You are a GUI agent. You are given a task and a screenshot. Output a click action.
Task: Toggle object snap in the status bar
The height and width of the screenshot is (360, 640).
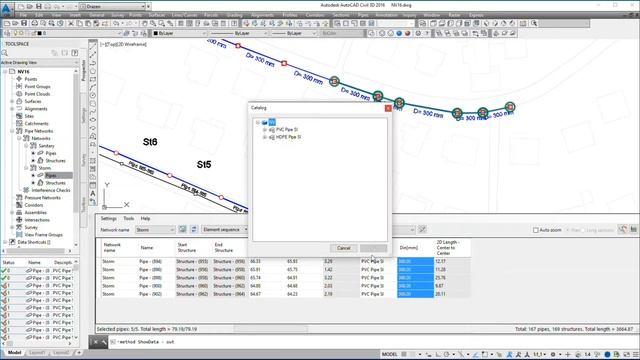tap(484, 354)
